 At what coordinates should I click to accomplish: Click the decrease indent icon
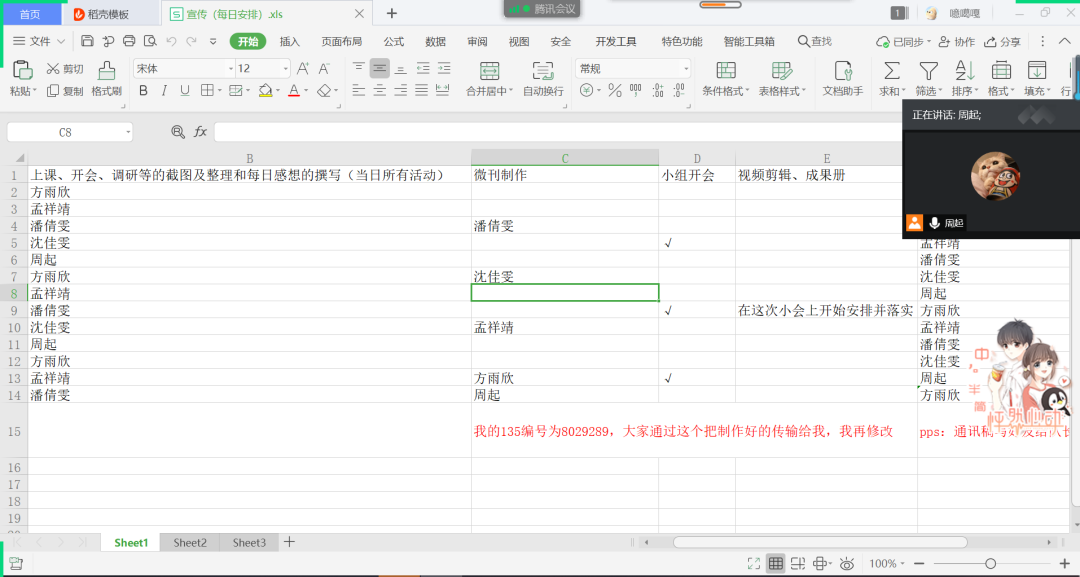click(422, 67)
